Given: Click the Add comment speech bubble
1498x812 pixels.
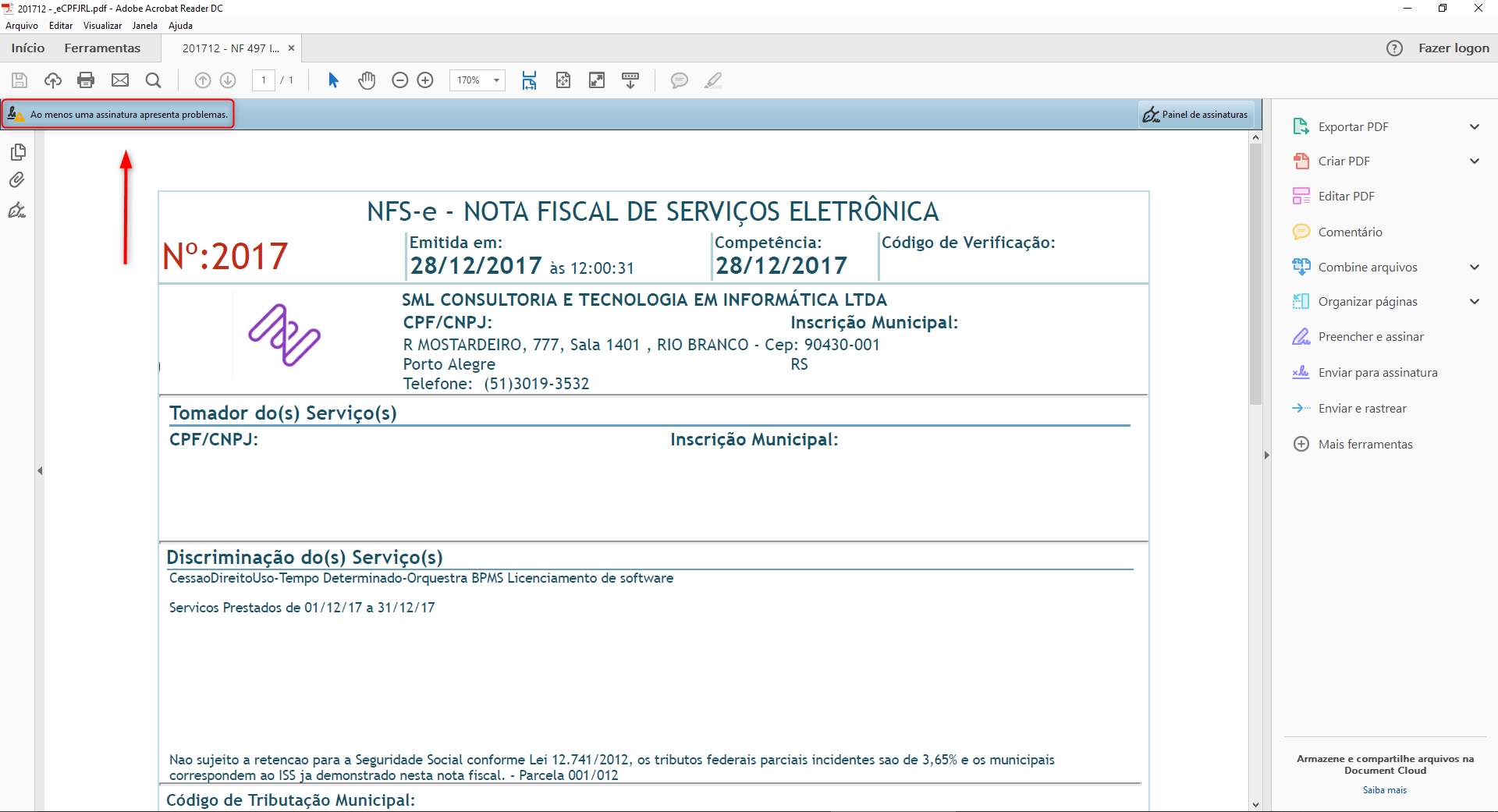Looking at the screenshot, I should pyautogui.click(x=679, y=80).
